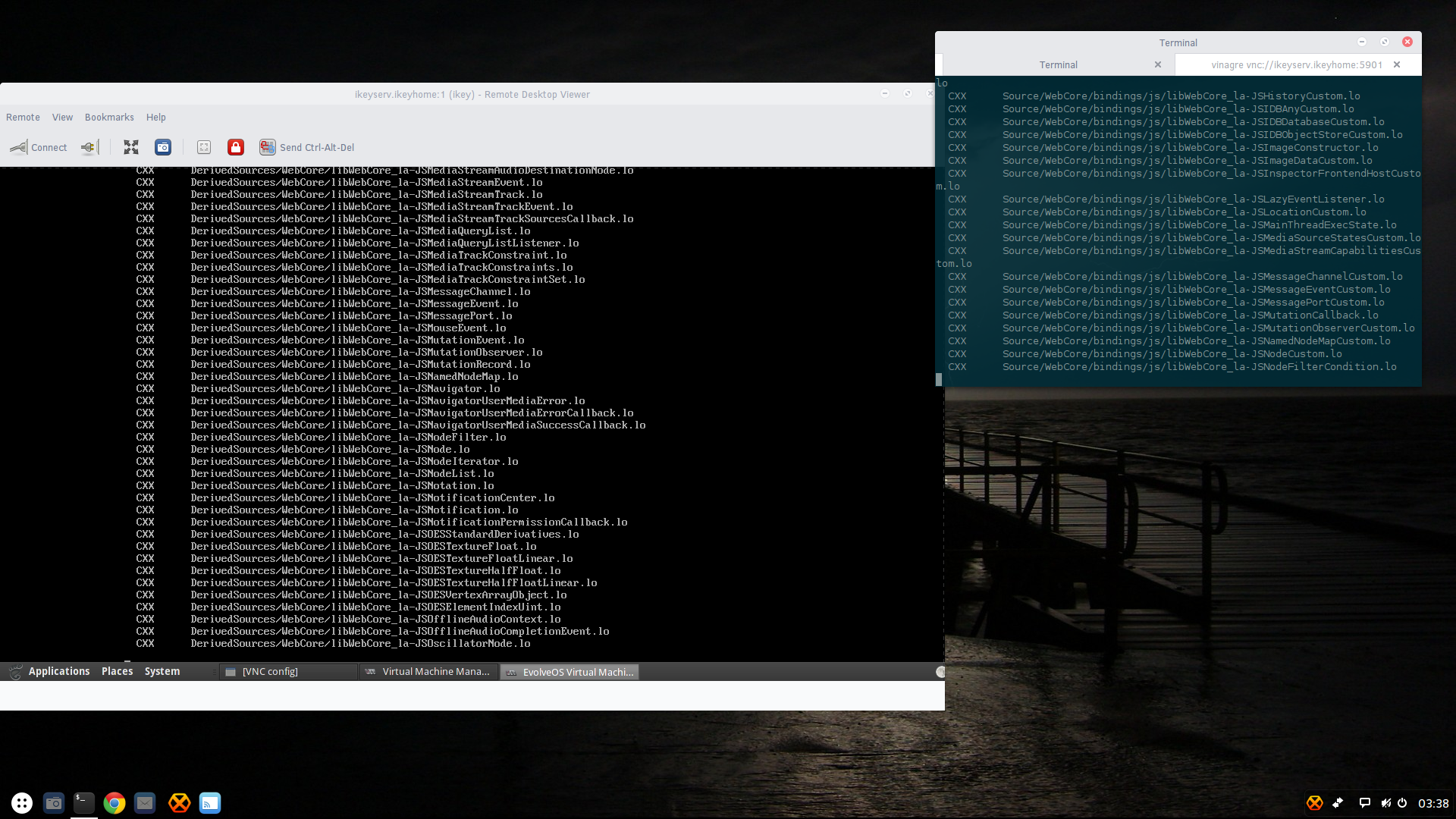The height and width of the screenshot is (819, 1456).
Task: Click the orange hexagon tray icon
Action: click(x=1315, y=803)
